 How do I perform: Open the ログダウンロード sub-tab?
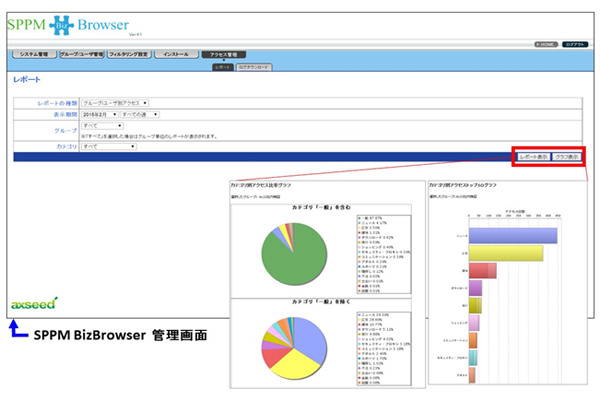click(252, 64)
